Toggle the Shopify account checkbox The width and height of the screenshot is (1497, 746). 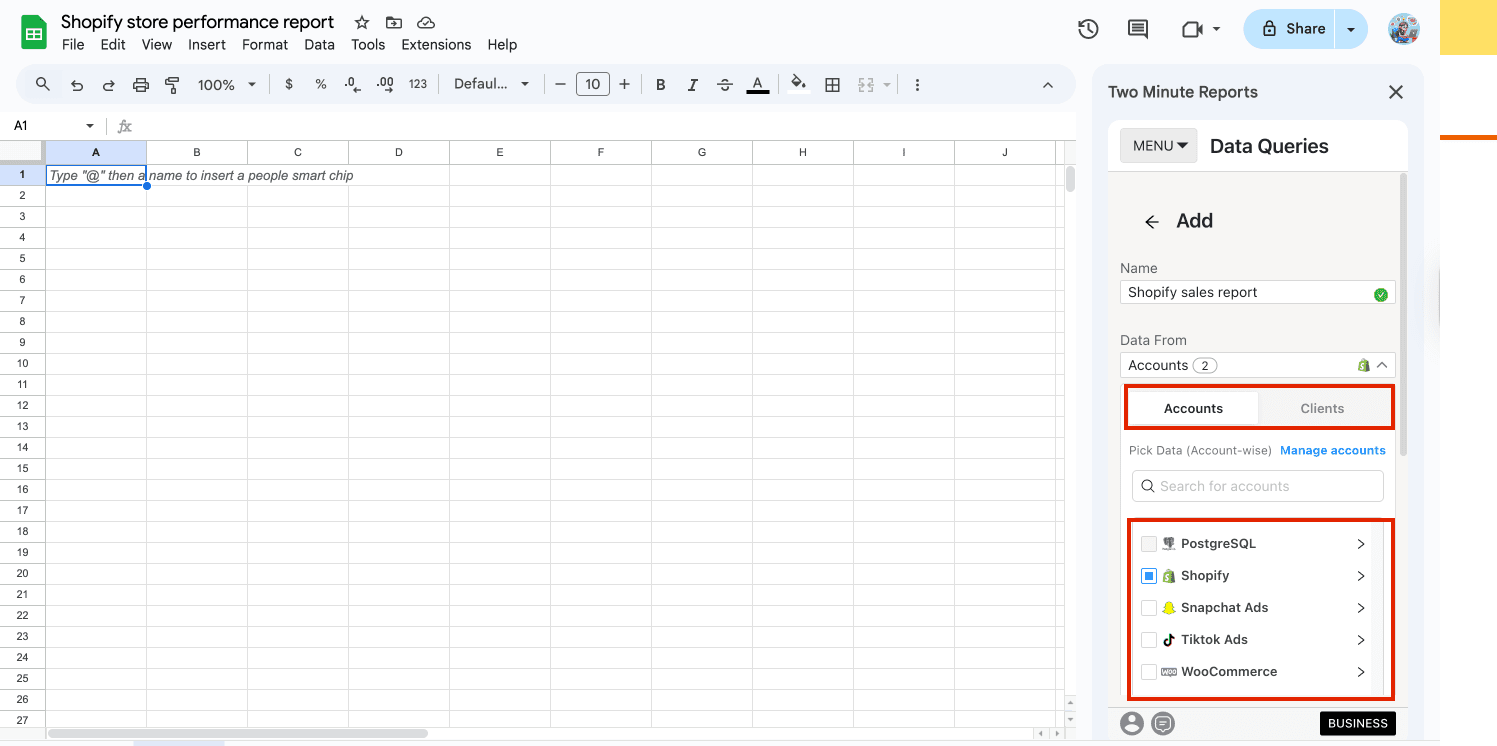point(1149,576)
